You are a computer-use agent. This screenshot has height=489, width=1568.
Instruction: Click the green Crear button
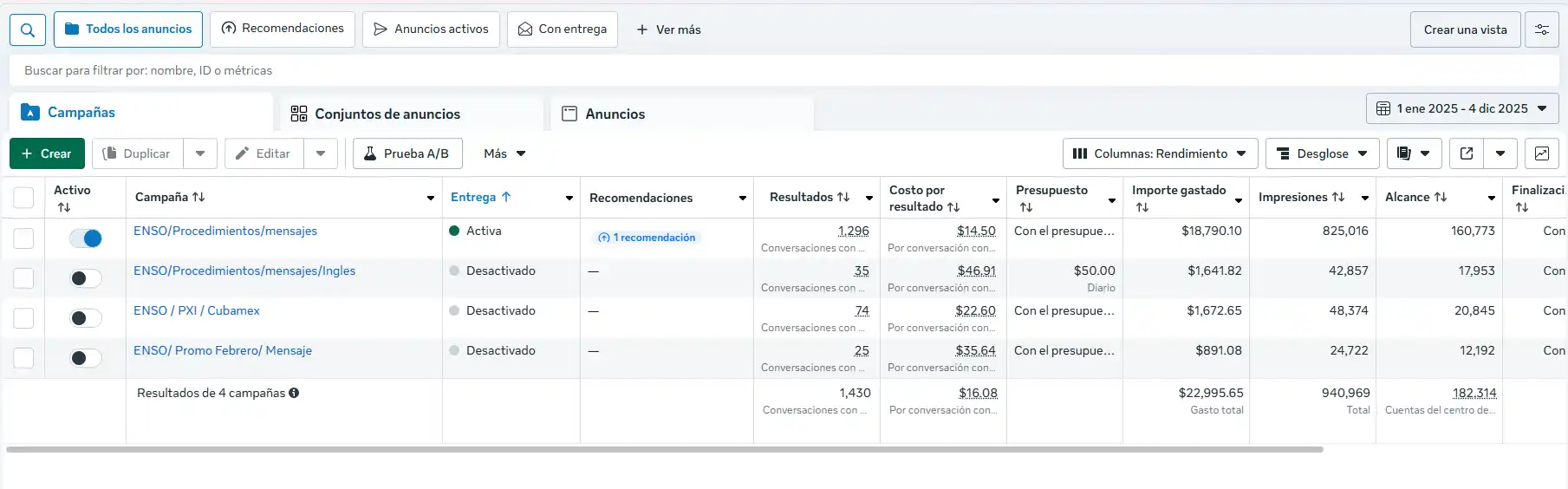tap(47, 153)
